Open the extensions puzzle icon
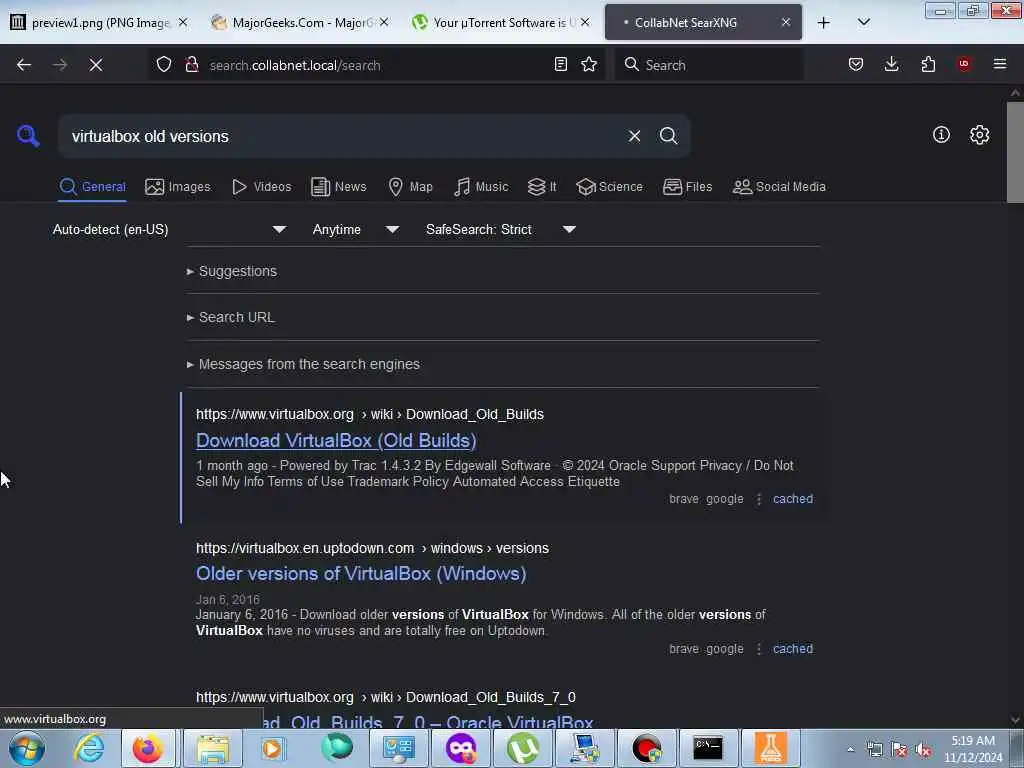 point(928,64)
